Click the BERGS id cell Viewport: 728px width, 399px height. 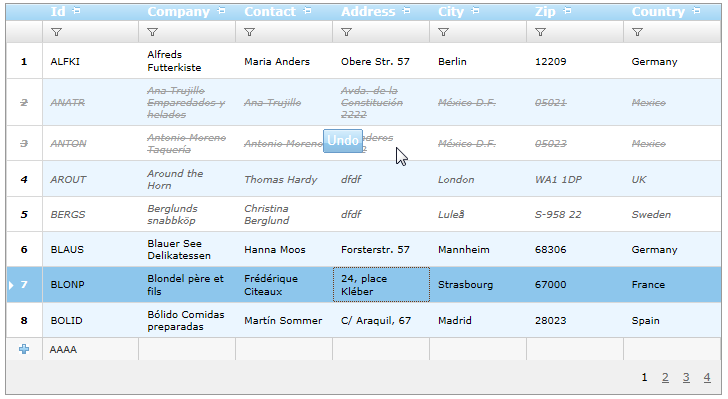91,215
